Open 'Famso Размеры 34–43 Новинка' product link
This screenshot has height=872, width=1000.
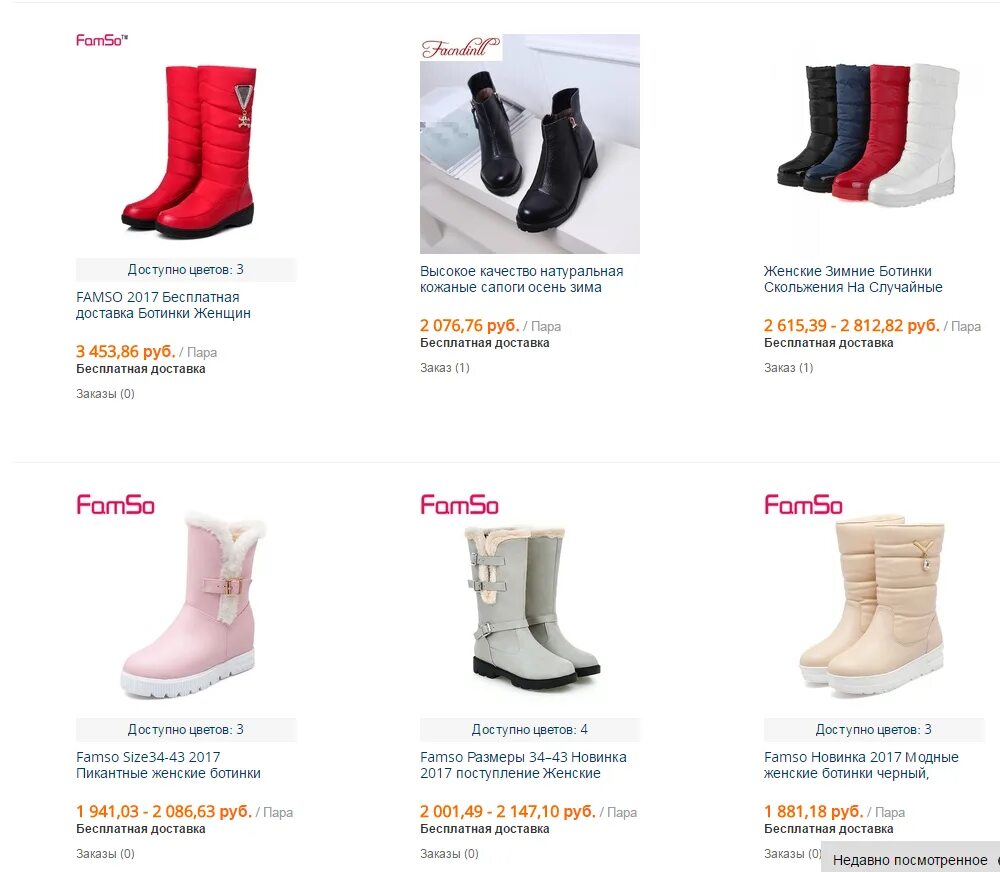(x=523, y=765)
